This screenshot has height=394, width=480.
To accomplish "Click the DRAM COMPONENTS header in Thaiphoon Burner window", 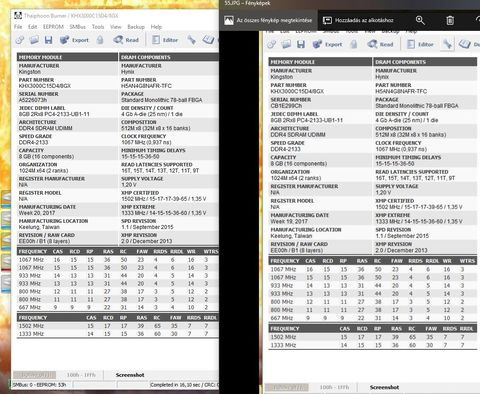I will point(146,57).
